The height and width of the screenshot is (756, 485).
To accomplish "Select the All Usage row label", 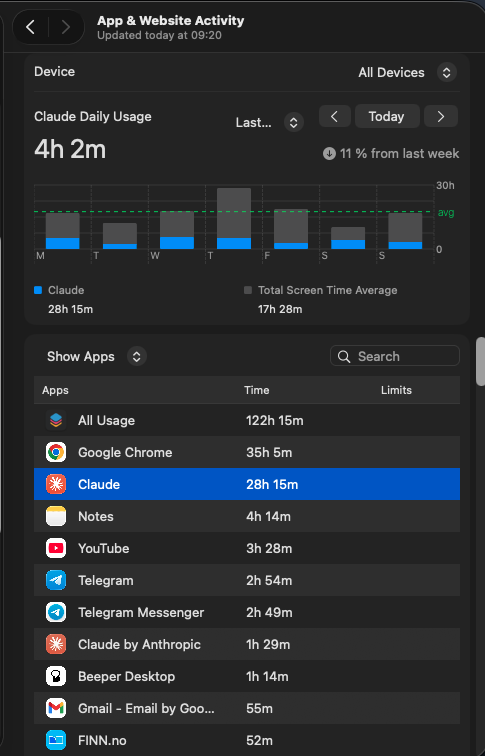I will pyautogui.click(x=107, y=420).
